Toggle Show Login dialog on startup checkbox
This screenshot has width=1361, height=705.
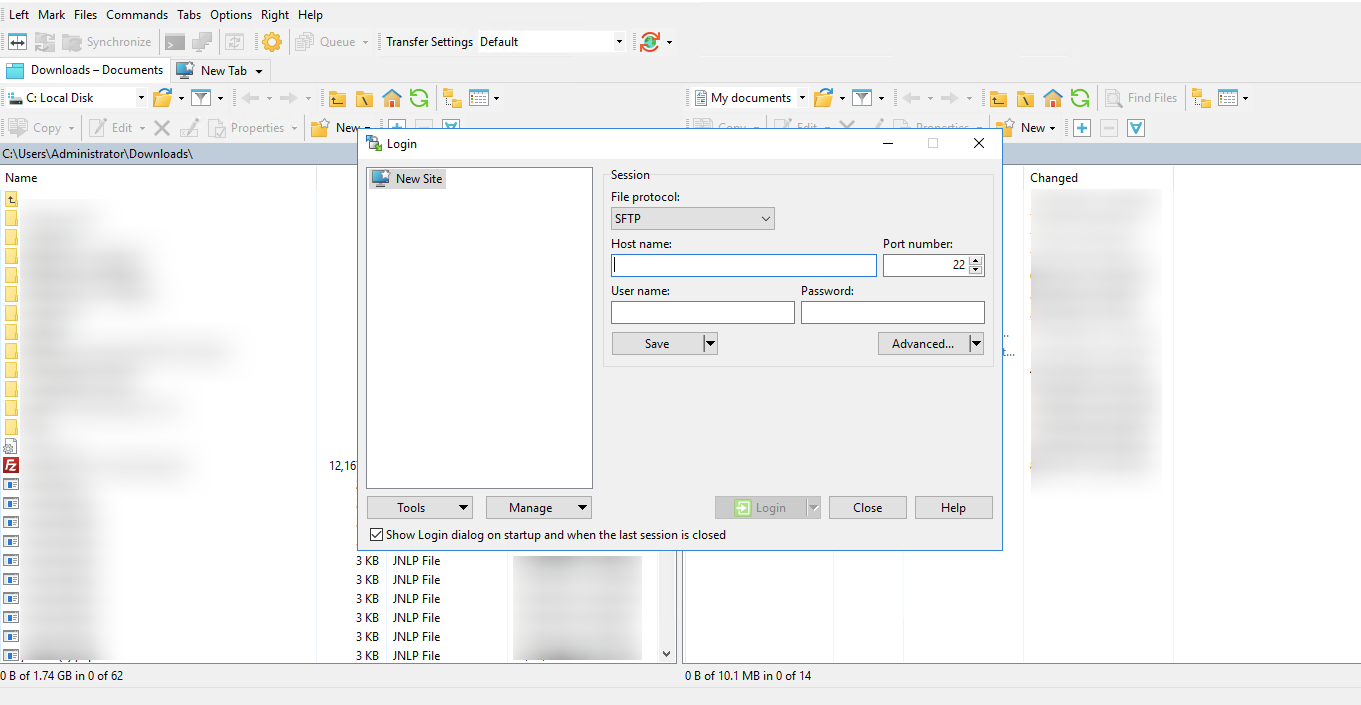point(377,535)
